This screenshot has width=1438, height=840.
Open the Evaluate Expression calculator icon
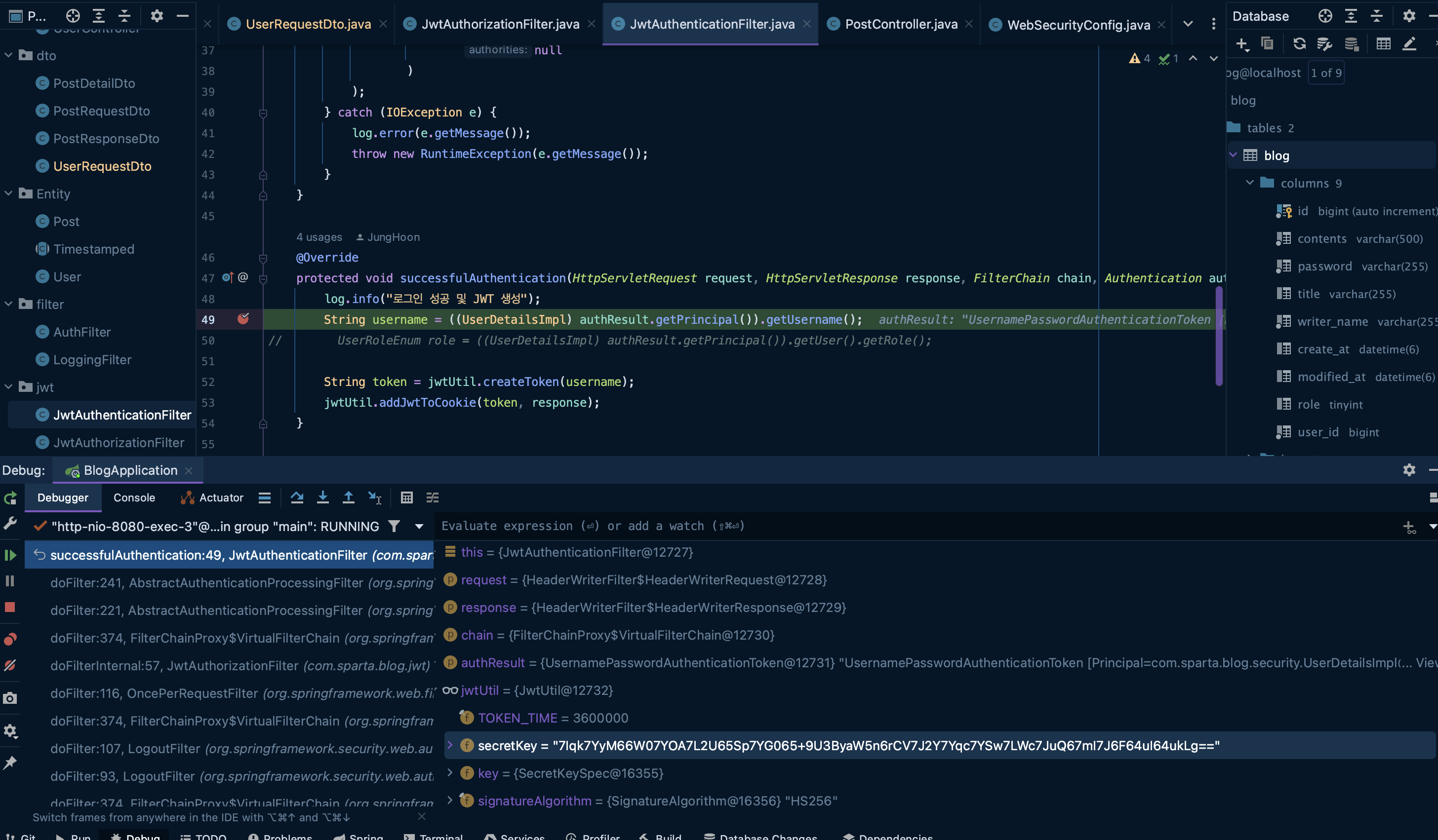[406, 498]
